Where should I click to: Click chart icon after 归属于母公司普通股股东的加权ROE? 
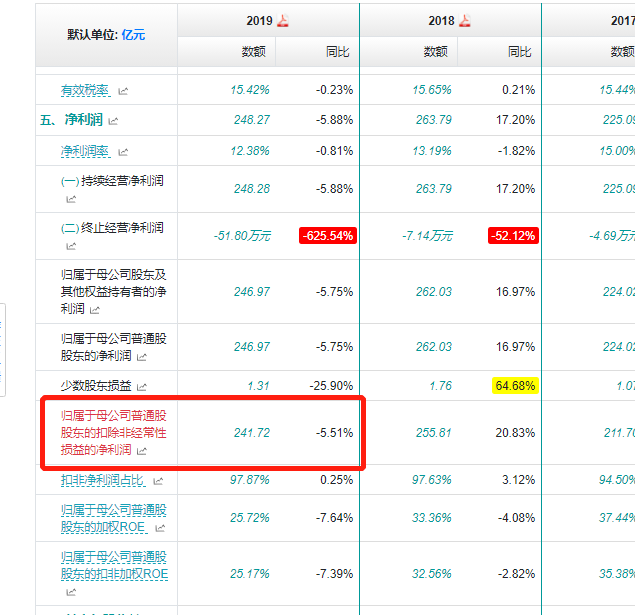pyautogui.click(x=160, y=527)
